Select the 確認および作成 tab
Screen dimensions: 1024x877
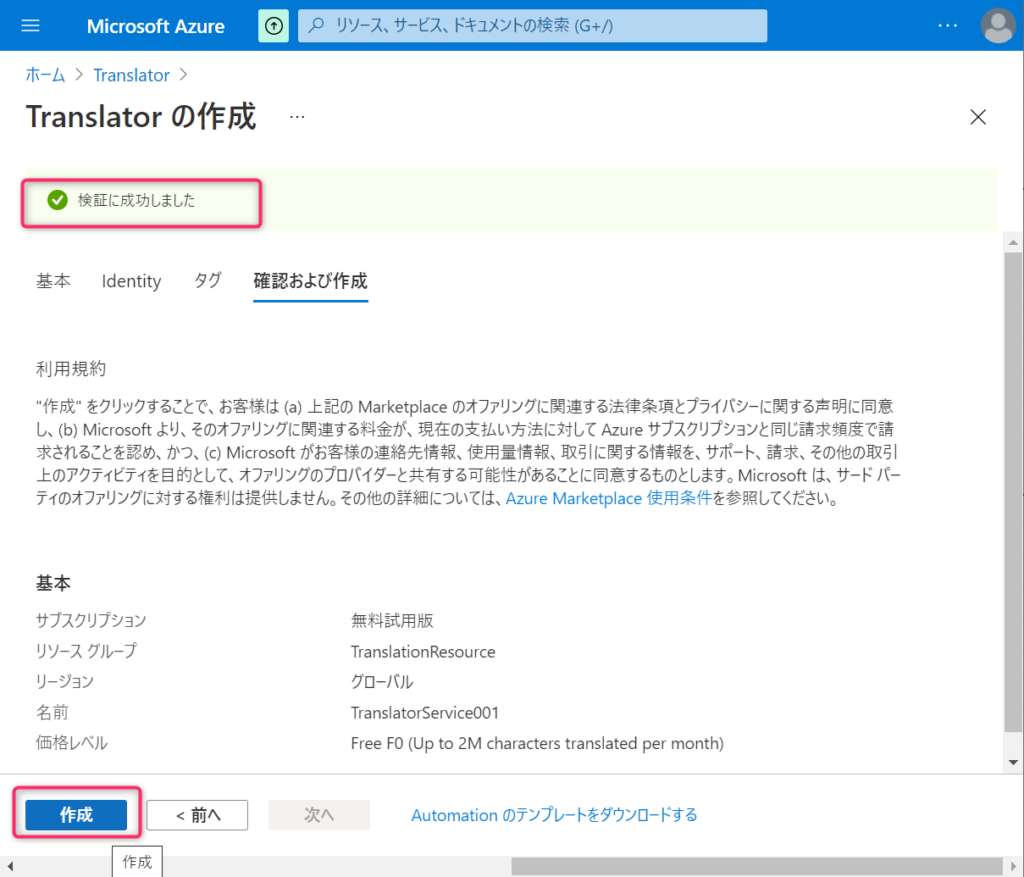tap(310, 281)
